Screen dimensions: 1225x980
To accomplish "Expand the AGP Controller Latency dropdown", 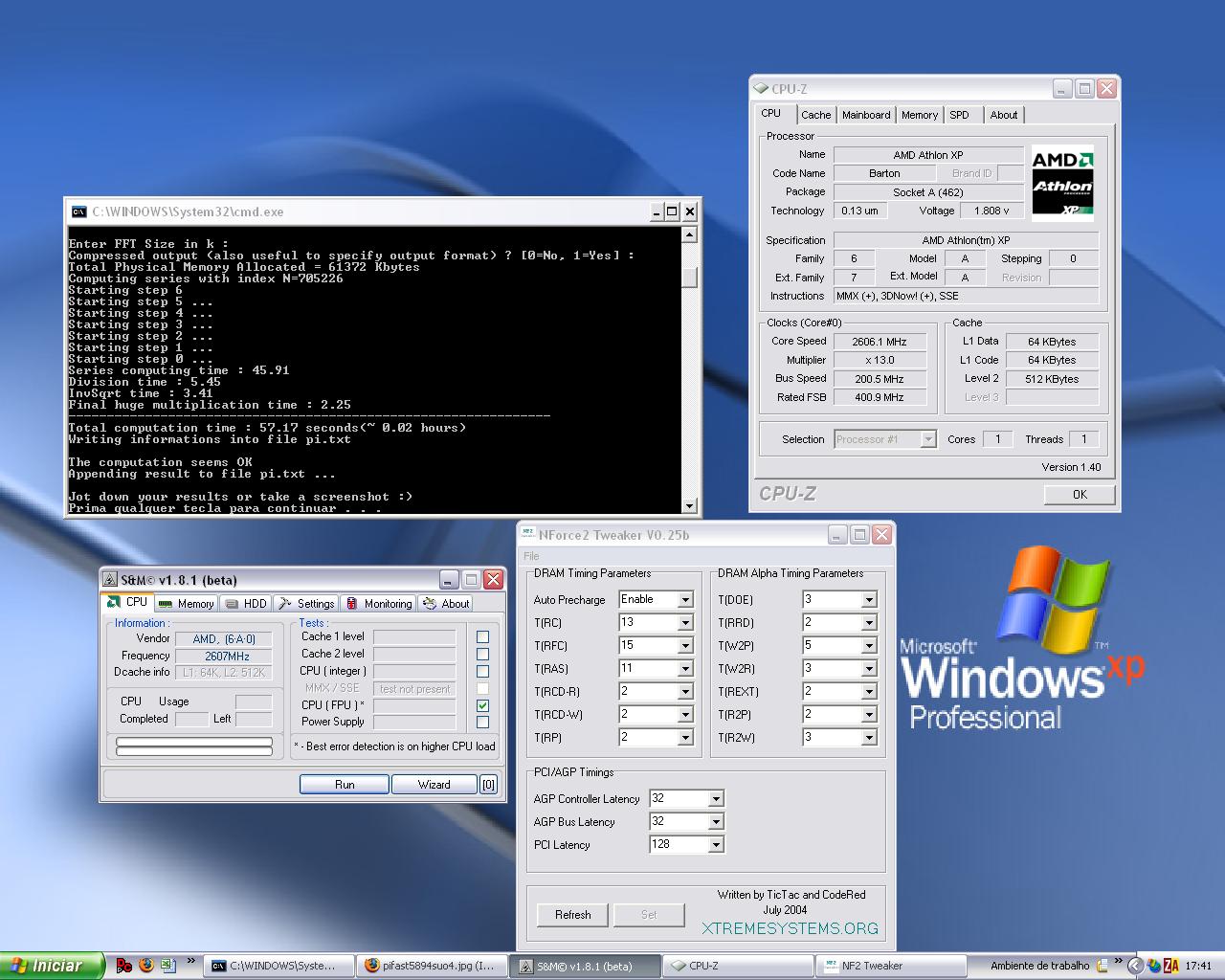I will coord(716,799).
